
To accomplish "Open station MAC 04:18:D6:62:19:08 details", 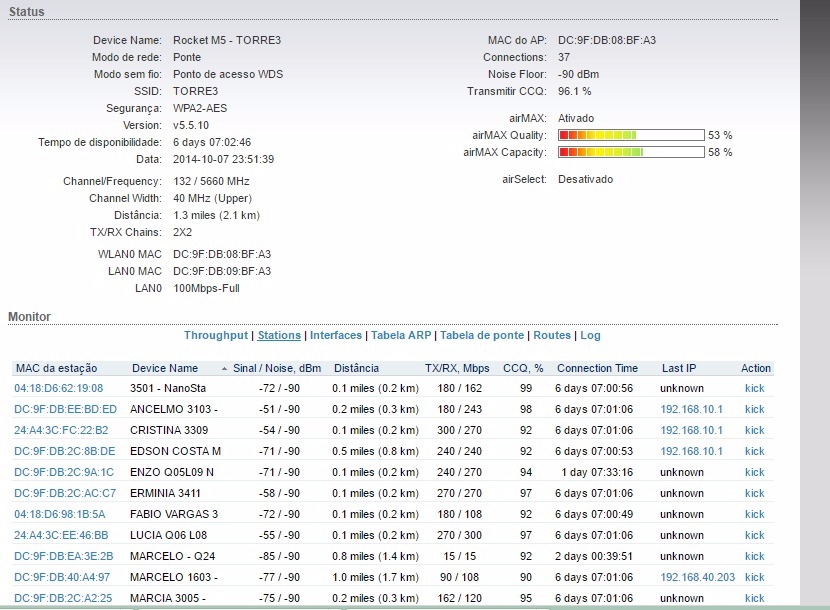I will [x=58, y=388].
